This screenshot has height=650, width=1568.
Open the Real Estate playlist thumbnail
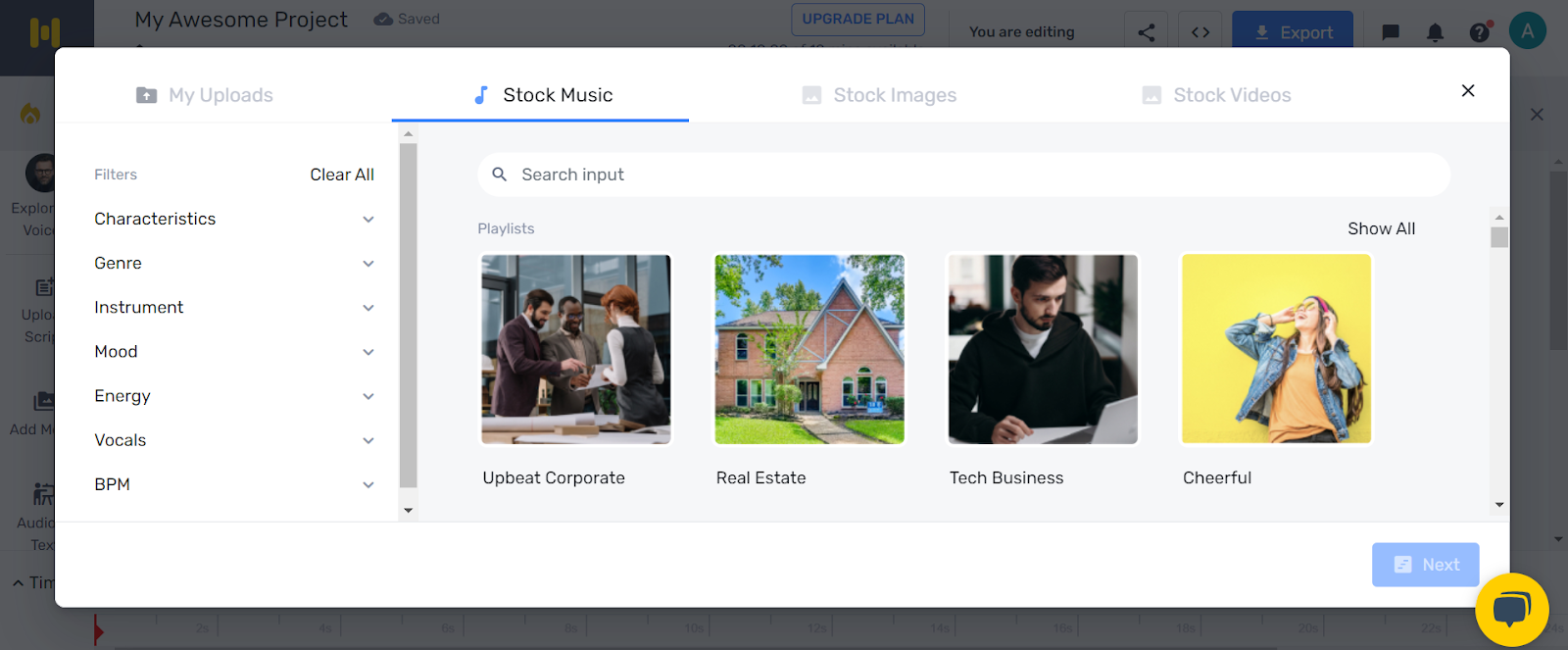point(809,349)
